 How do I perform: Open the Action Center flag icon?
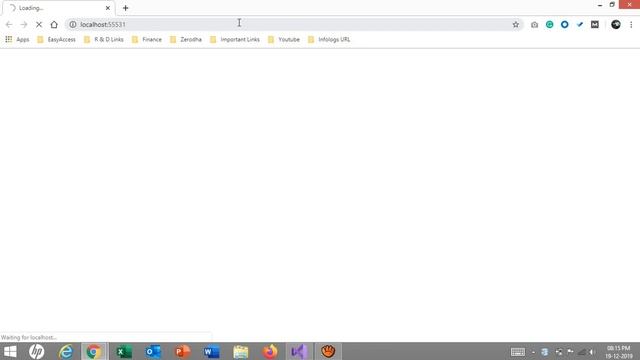(x=570, y=352)
